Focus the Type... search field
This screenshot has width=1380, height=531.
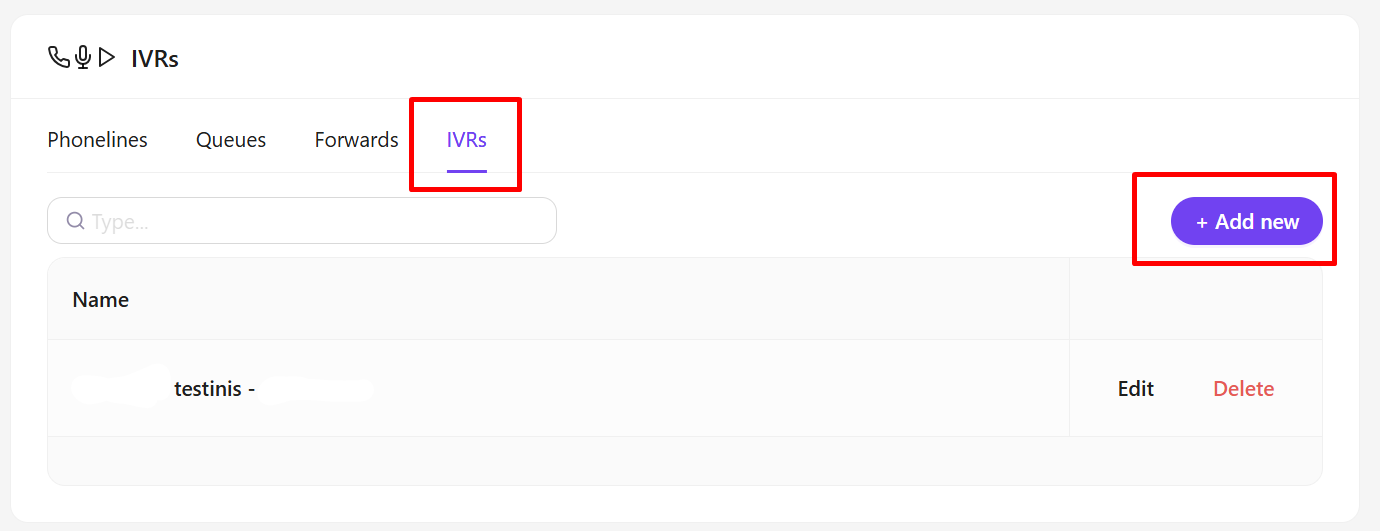click(320, 220)
